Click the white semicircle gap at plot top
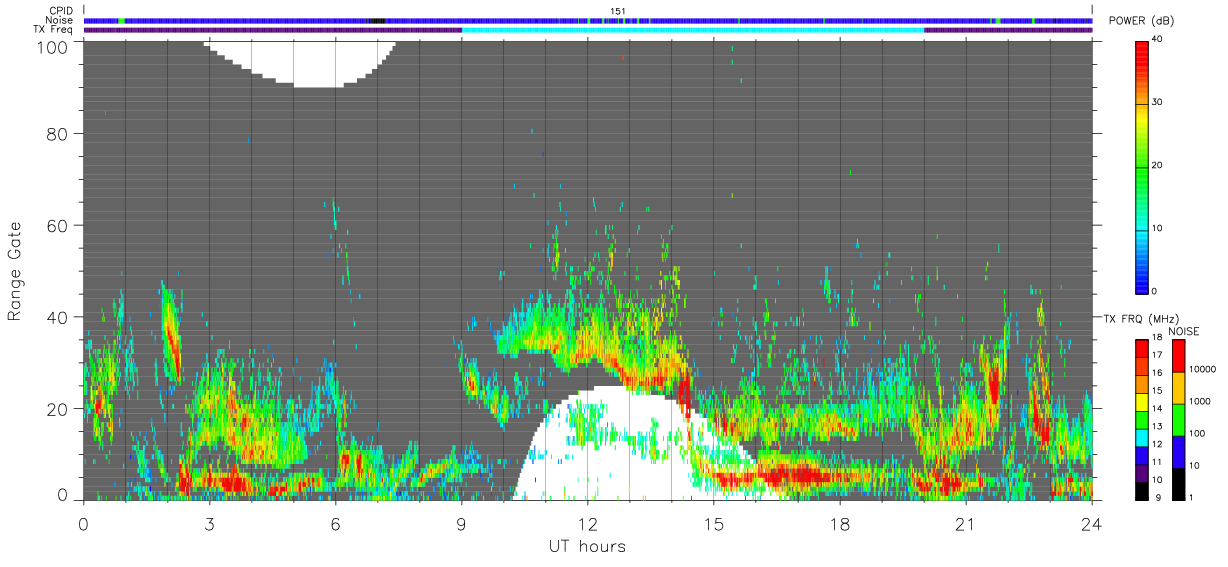The width and height of the screenshot is (1228, 567). [300, 62]
